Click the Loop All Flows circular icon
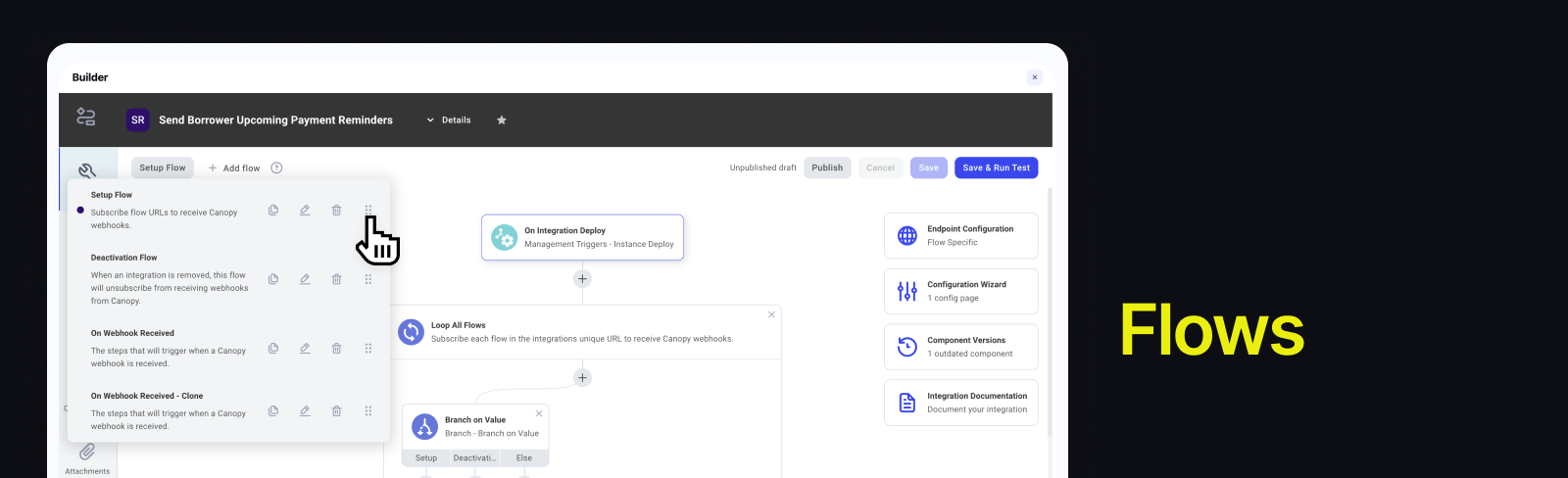The height and width of the screenshot is (478, 1568). pyautogui.click(x=411, y=332)
